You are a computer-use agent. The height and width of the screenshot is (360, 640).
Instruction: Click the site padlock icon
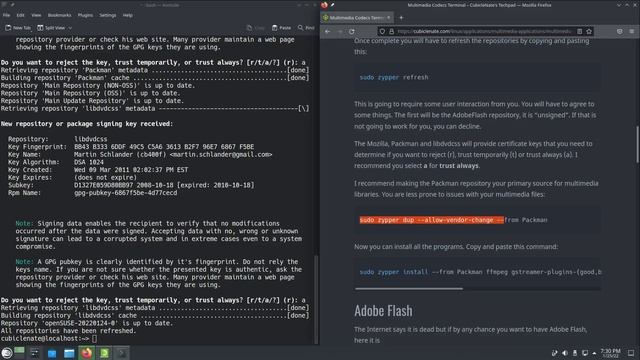[391, 31]
